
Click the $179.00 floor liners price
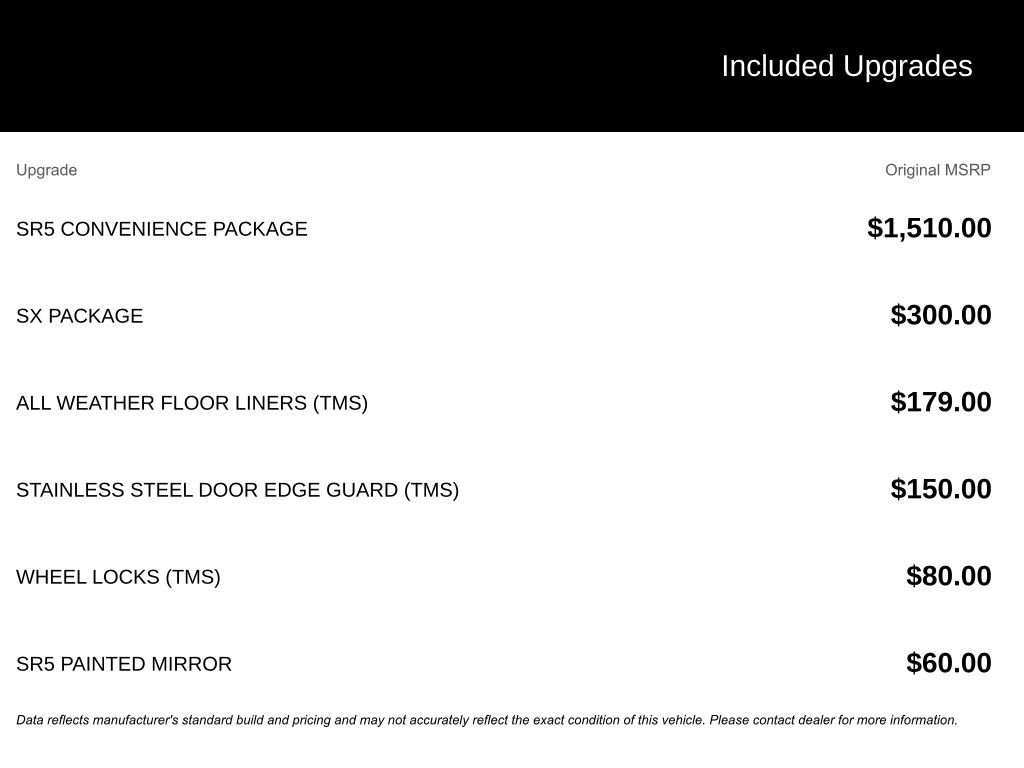(940, 402)
